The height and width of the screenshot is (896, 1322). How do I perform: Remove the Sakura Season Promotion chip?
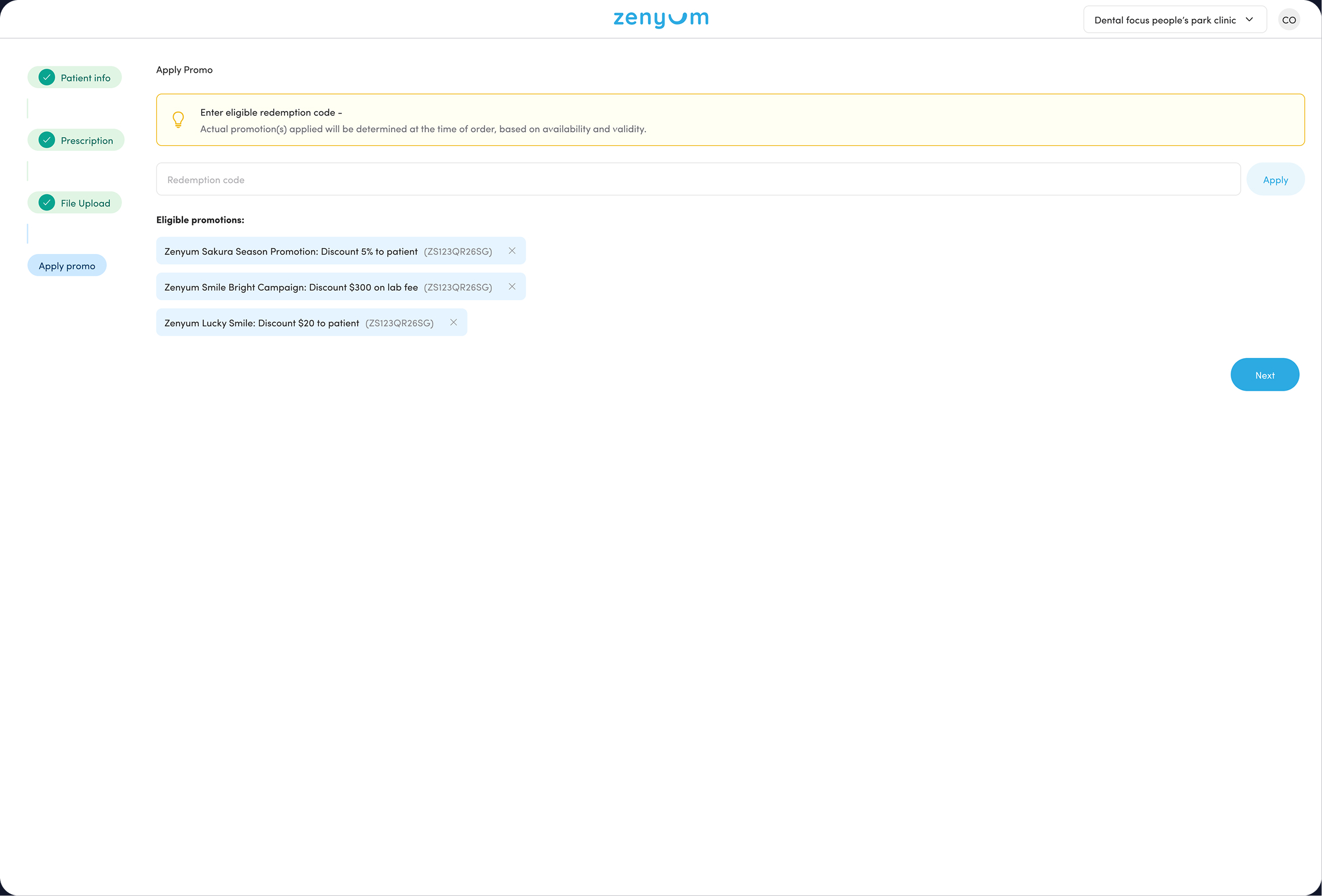pos(512,251)
